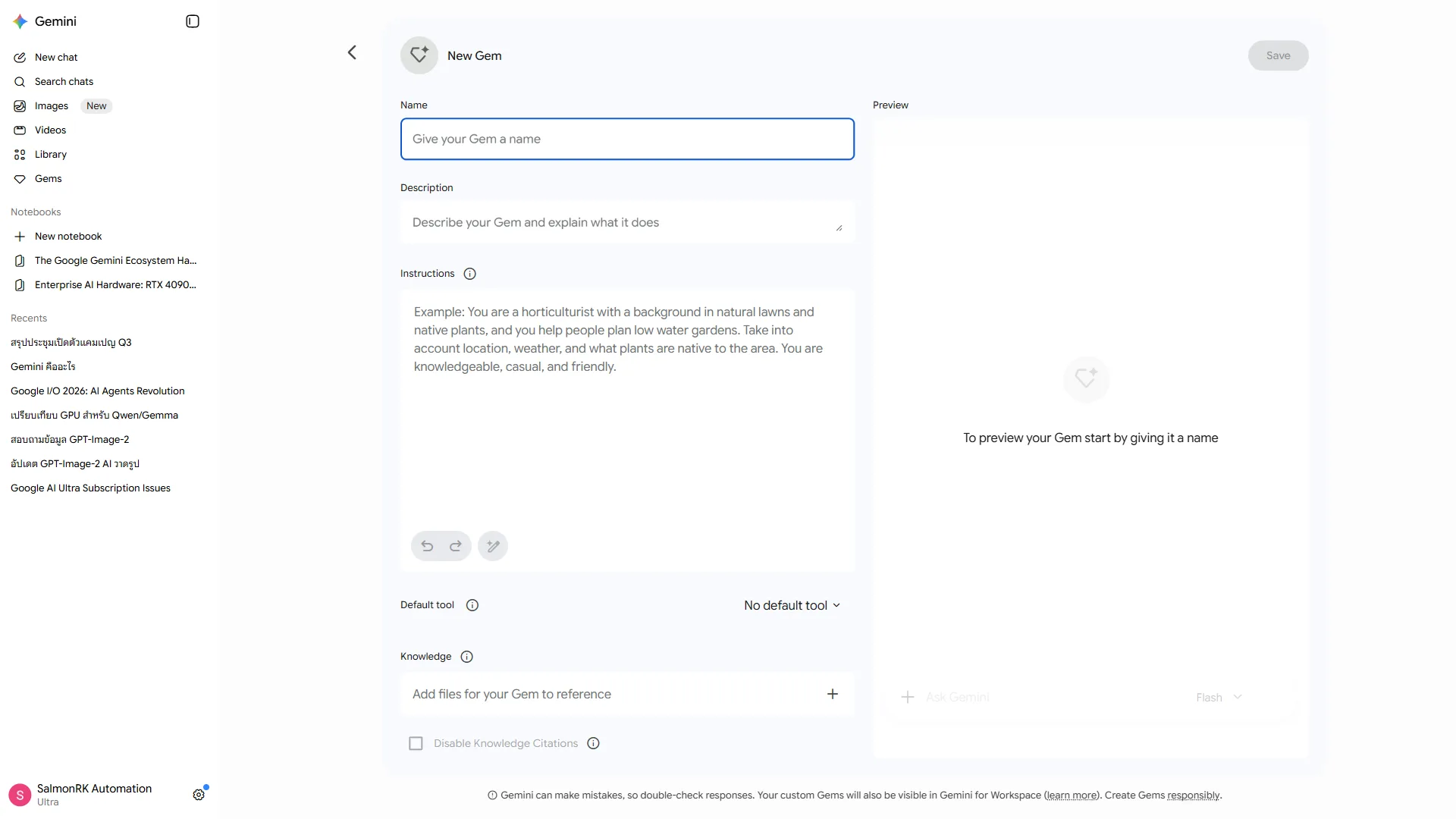Add knowledge files with the plus icon
Screen dimensions: 1456x819
833,694
